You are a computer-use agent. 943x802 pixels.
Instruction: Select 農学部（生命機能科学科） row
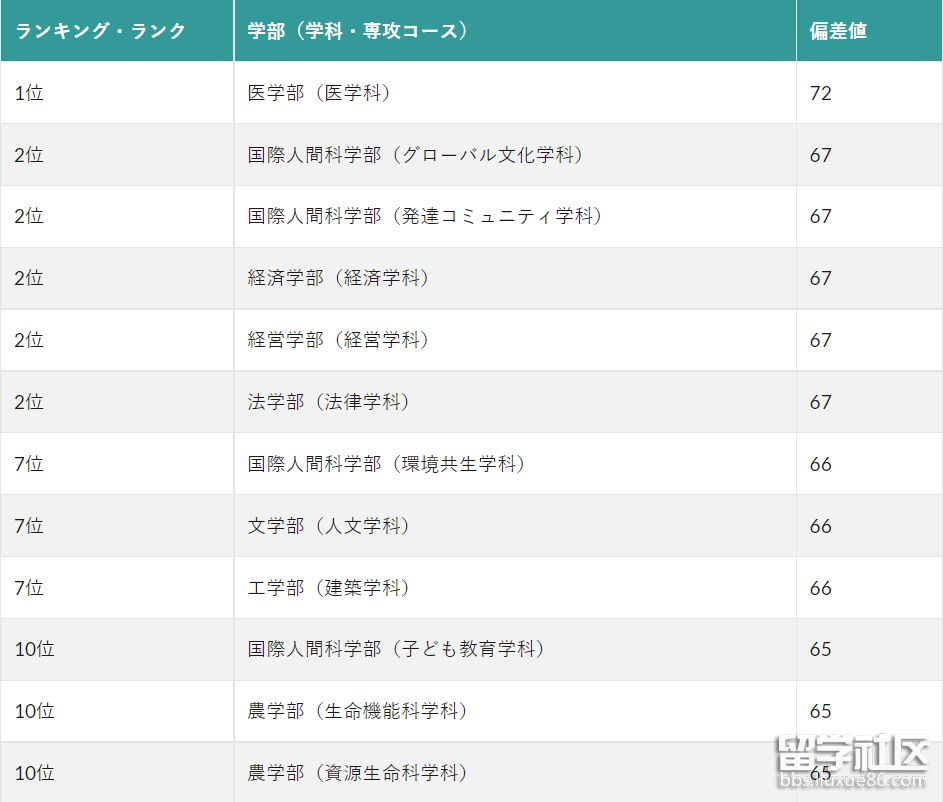tap(357, 712)
